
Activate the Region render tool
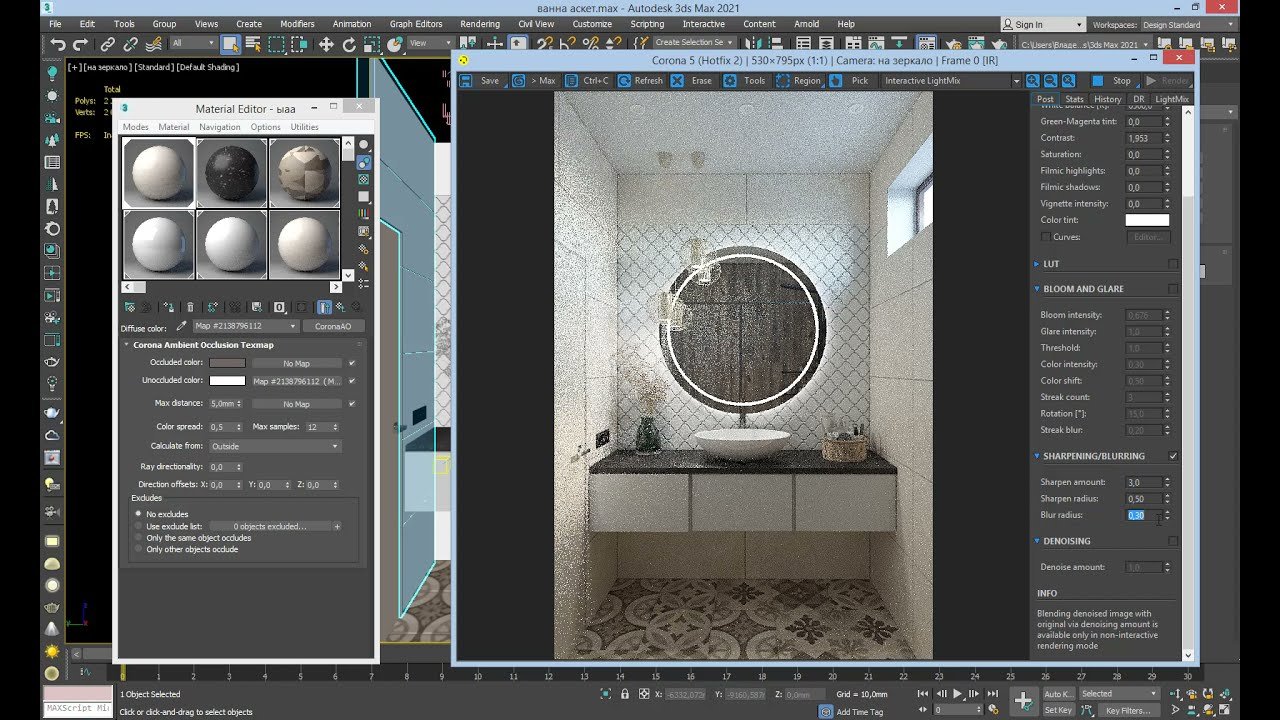pos(797,81)
